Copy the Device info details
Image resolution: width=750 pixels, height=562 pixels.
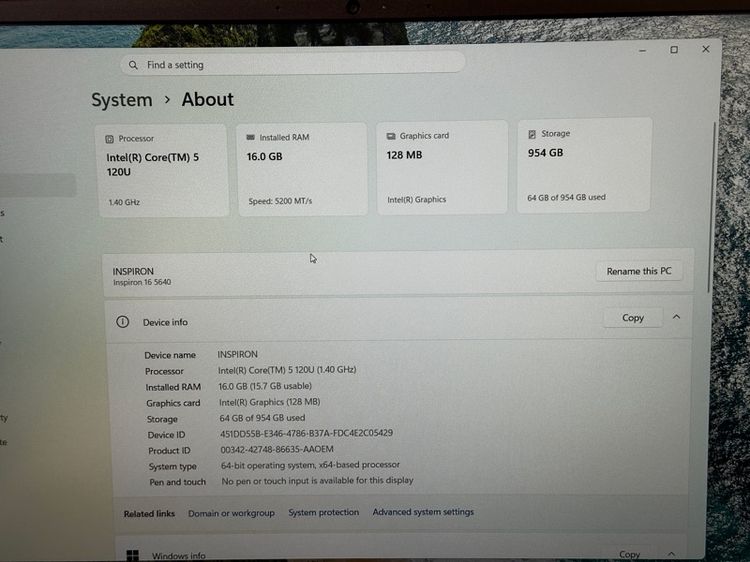[633, 318]
